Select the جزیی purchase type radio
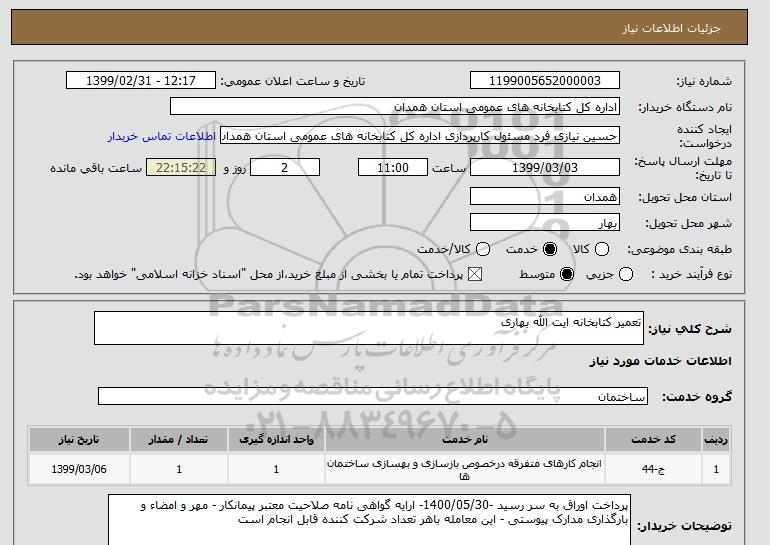The height and width of the screenshot is (545, 770). [626, 274]
